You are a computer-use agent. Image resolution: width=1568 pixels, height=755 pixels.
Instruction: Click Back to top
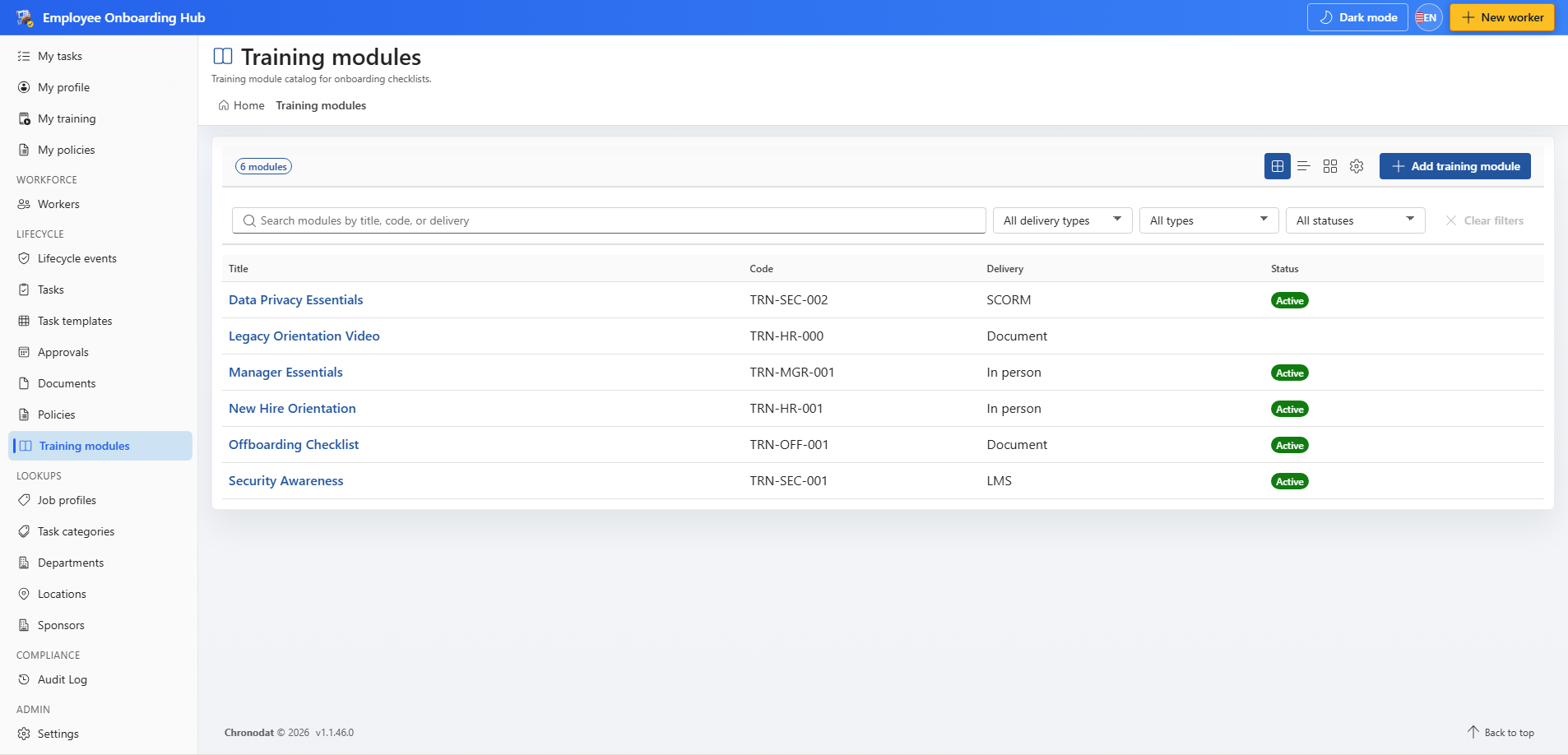(x=1501, y=733)
